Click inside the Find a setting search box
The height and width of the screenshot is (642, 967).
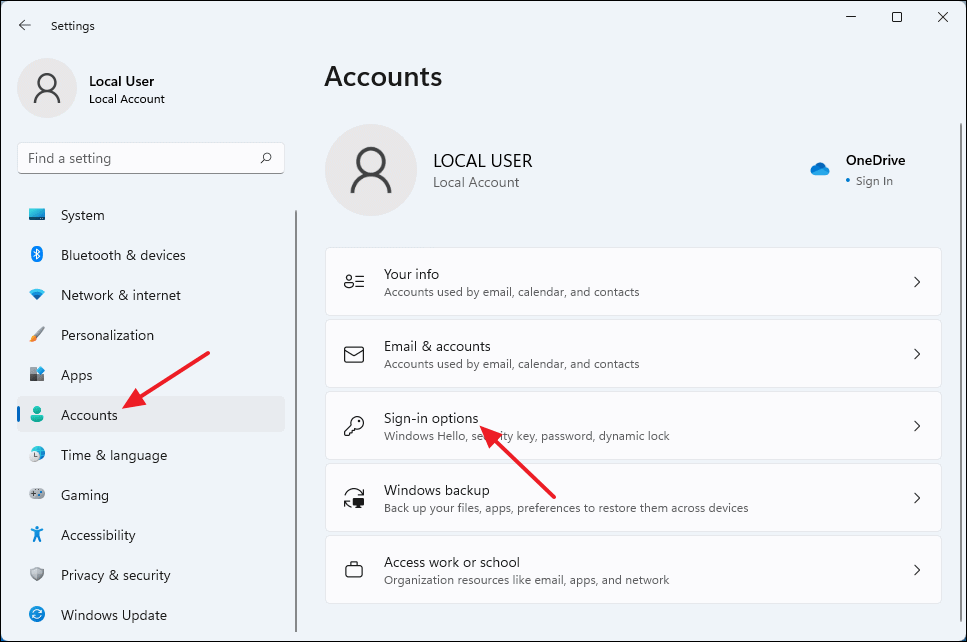pos(150,158)
